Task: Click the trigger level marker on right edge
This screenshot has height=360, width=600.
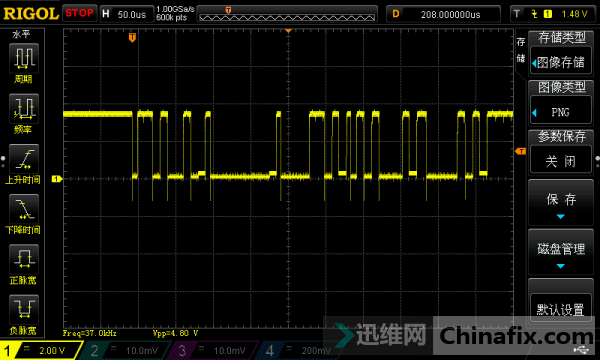Action: coord(520,151)
